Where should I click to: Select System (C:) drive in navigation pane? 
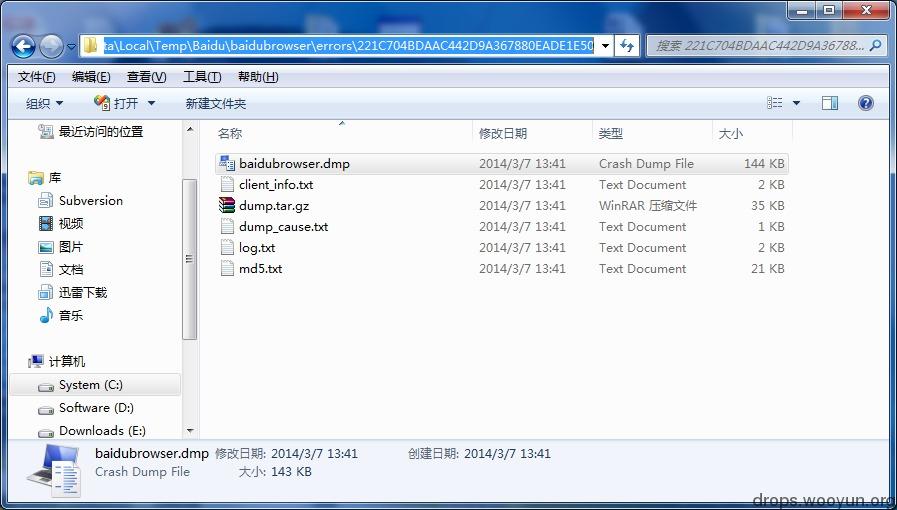click(90, 385)
